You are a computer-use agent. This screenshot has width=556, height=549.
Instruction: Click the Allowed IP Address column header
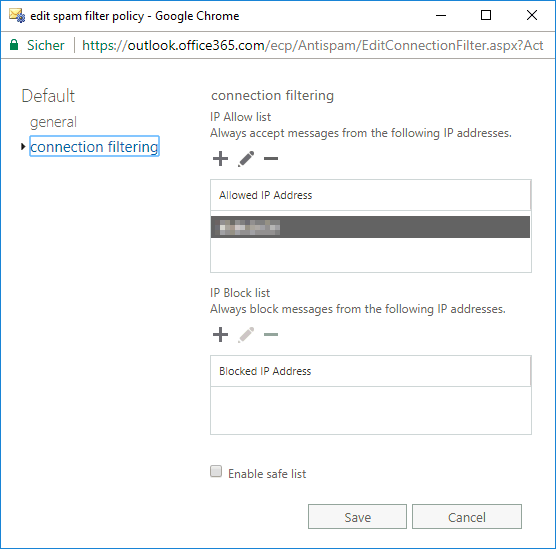click(370, 195)
